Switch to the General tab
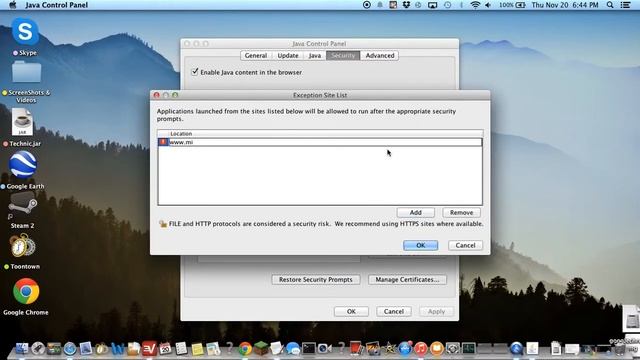Viewport: 640px width, 360px height. [256, 56]
